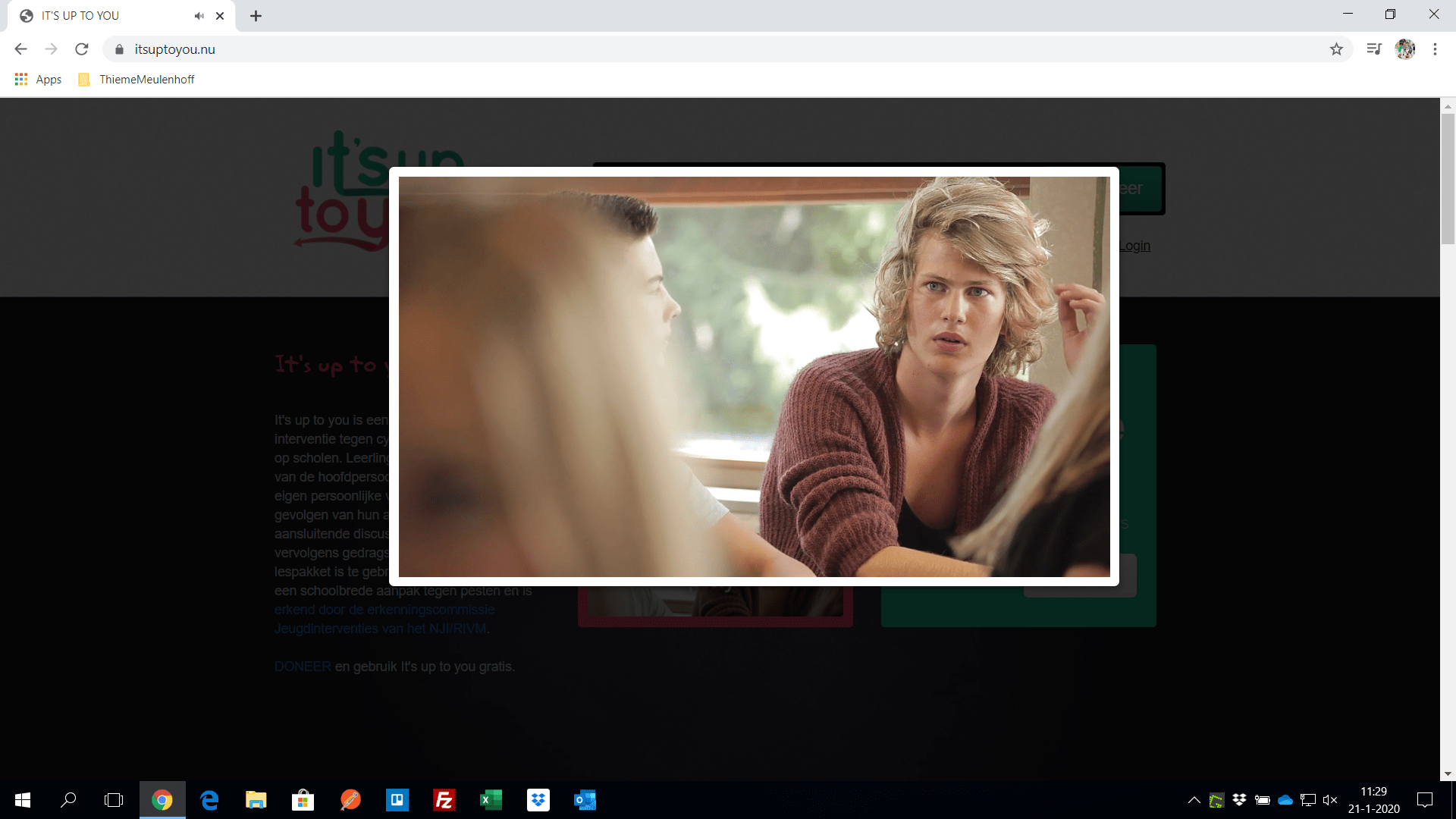The image size is (1456, 819).
Task: Open the DONEER link
Action: [303, 667]
